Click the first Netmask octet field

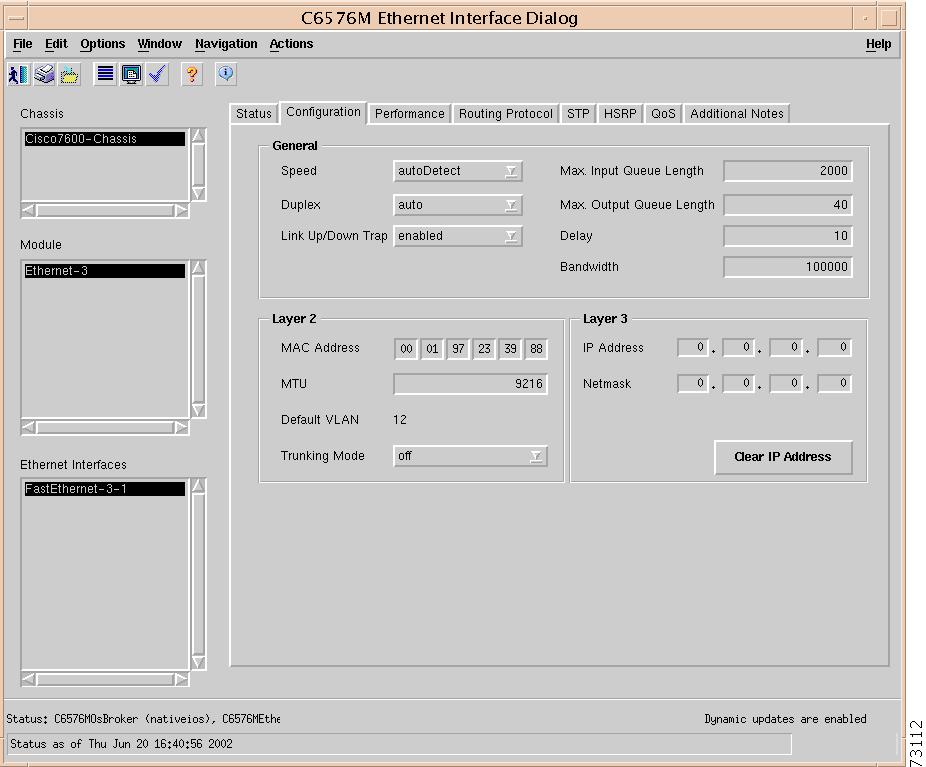point(693,383)
